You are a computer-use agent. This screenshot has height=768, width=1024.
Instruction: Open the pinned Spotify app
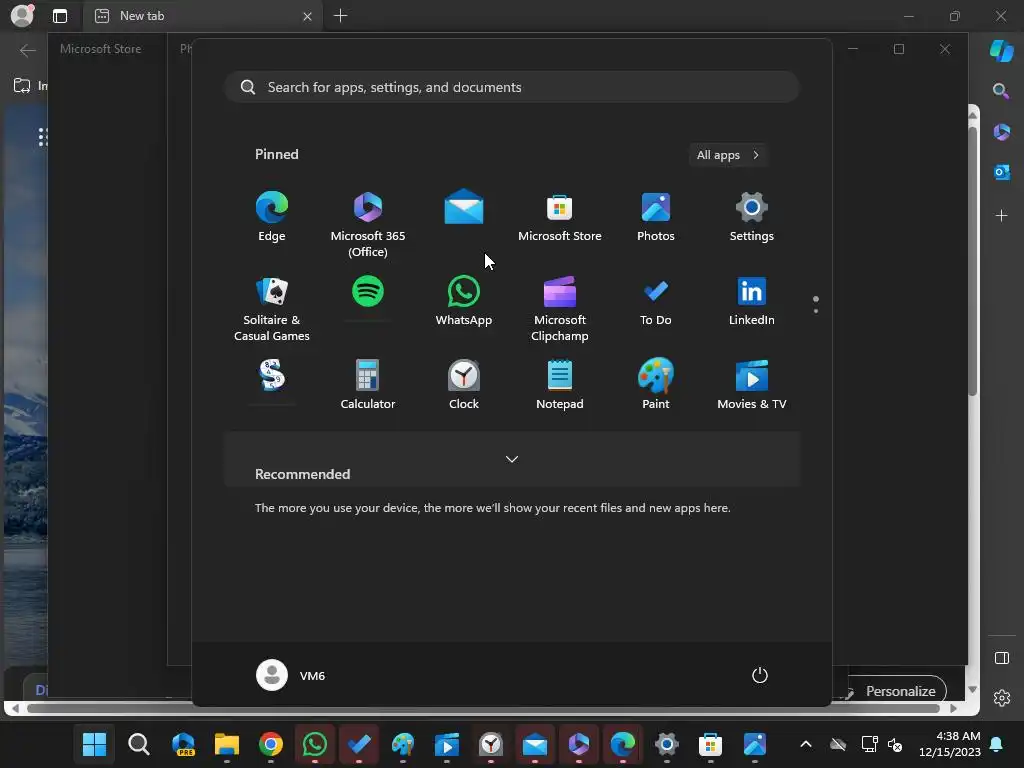[368, 291]
